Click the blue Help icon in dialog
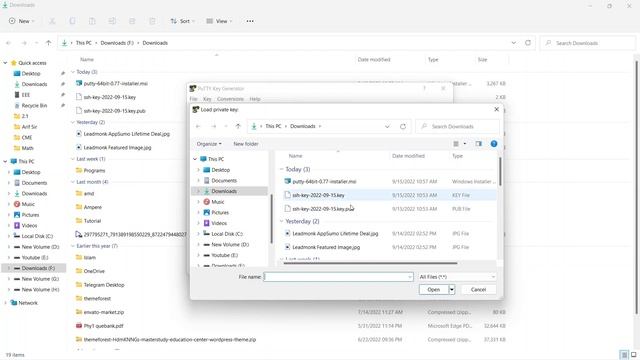 (494, 144)
